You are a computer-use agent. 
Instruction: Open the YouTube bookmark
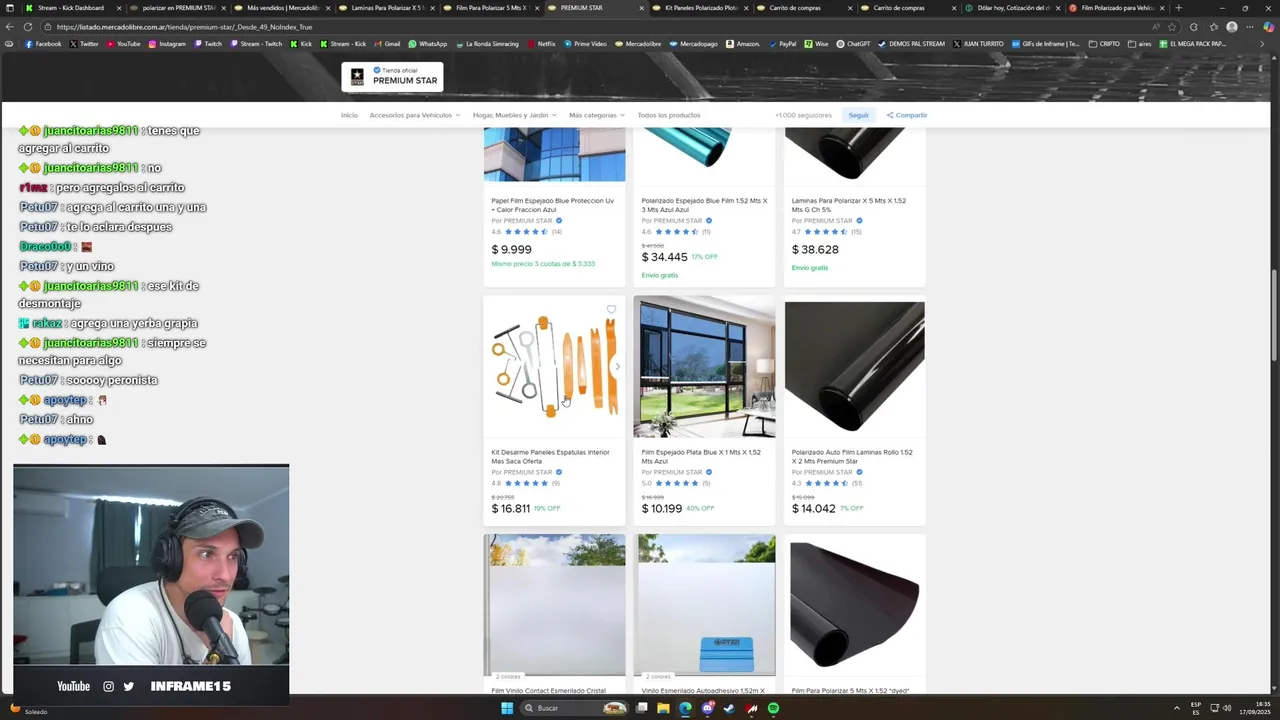[123, 44]
